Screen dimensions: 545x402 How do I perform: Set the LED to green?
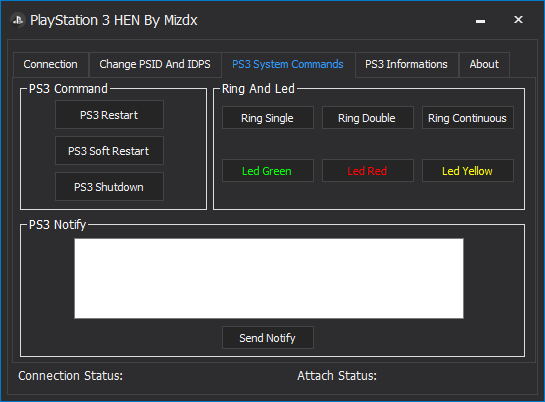(x=268, y=171)
